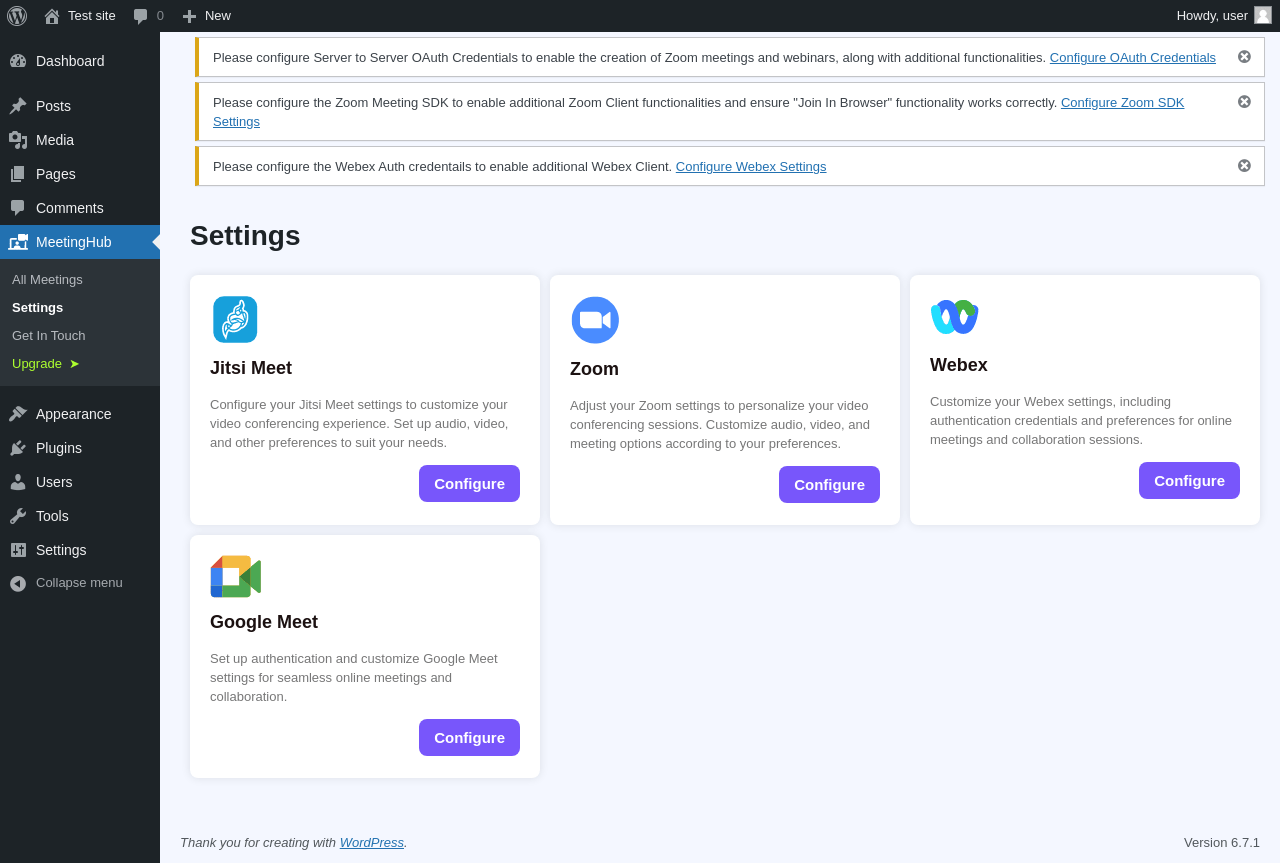This screenshot has height=863, width=1280.
Task: Open comments bubble in the admin bar
Action: click(148, 16)
